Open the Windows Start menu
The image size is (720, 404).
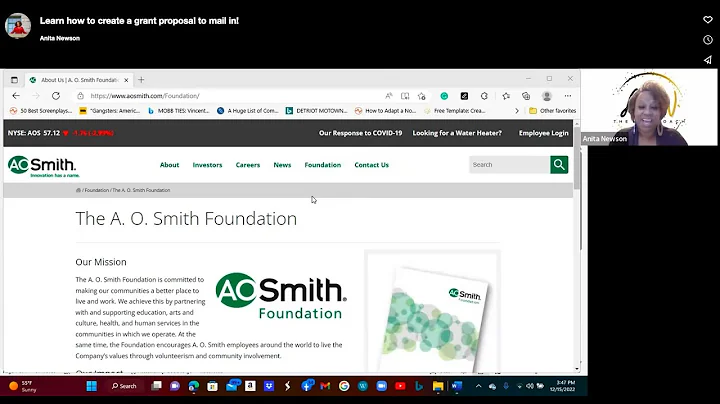91,386
